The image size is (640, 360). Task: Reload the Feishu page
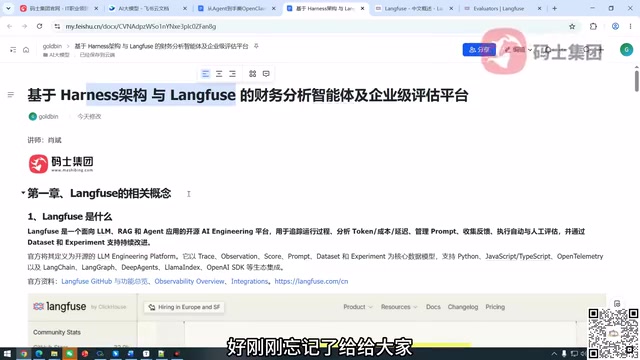[40, 27]
